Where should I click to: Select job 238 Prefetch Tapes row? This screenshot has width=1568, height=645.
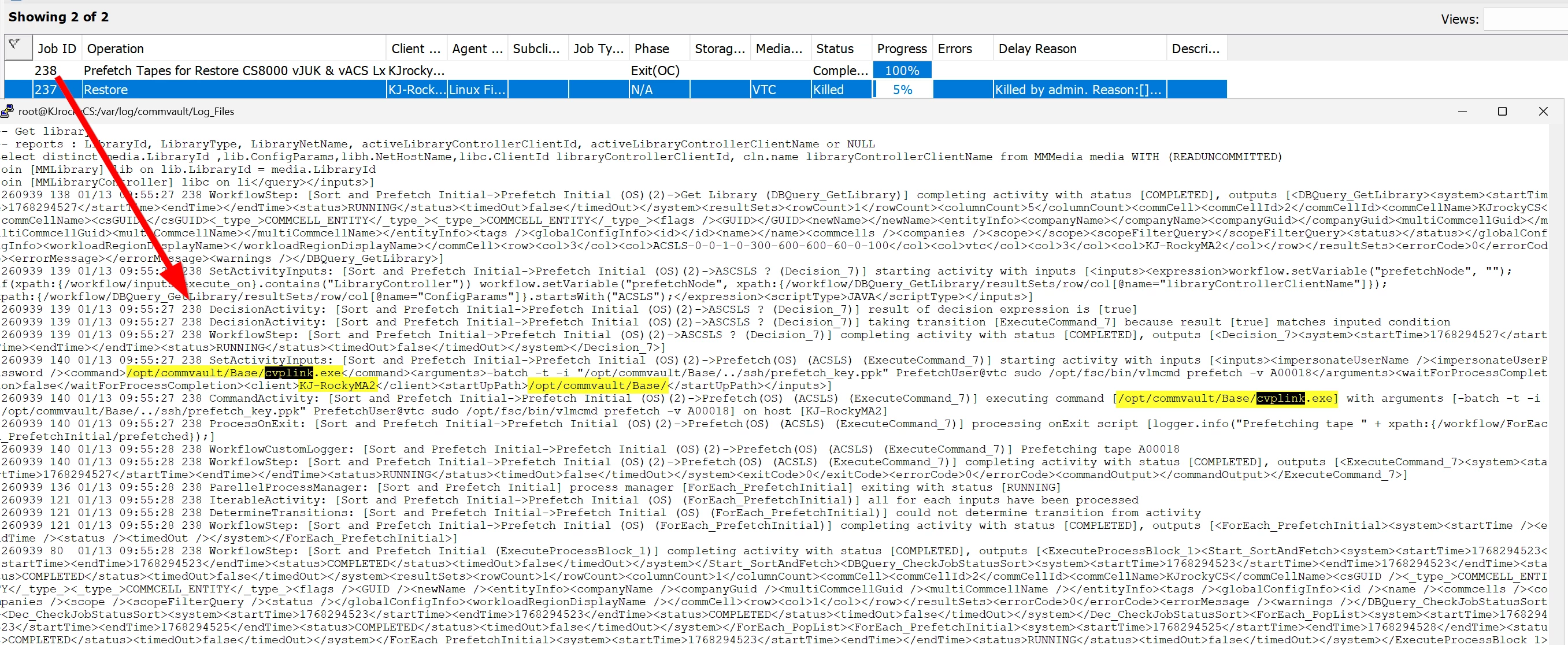click(233, 71)
